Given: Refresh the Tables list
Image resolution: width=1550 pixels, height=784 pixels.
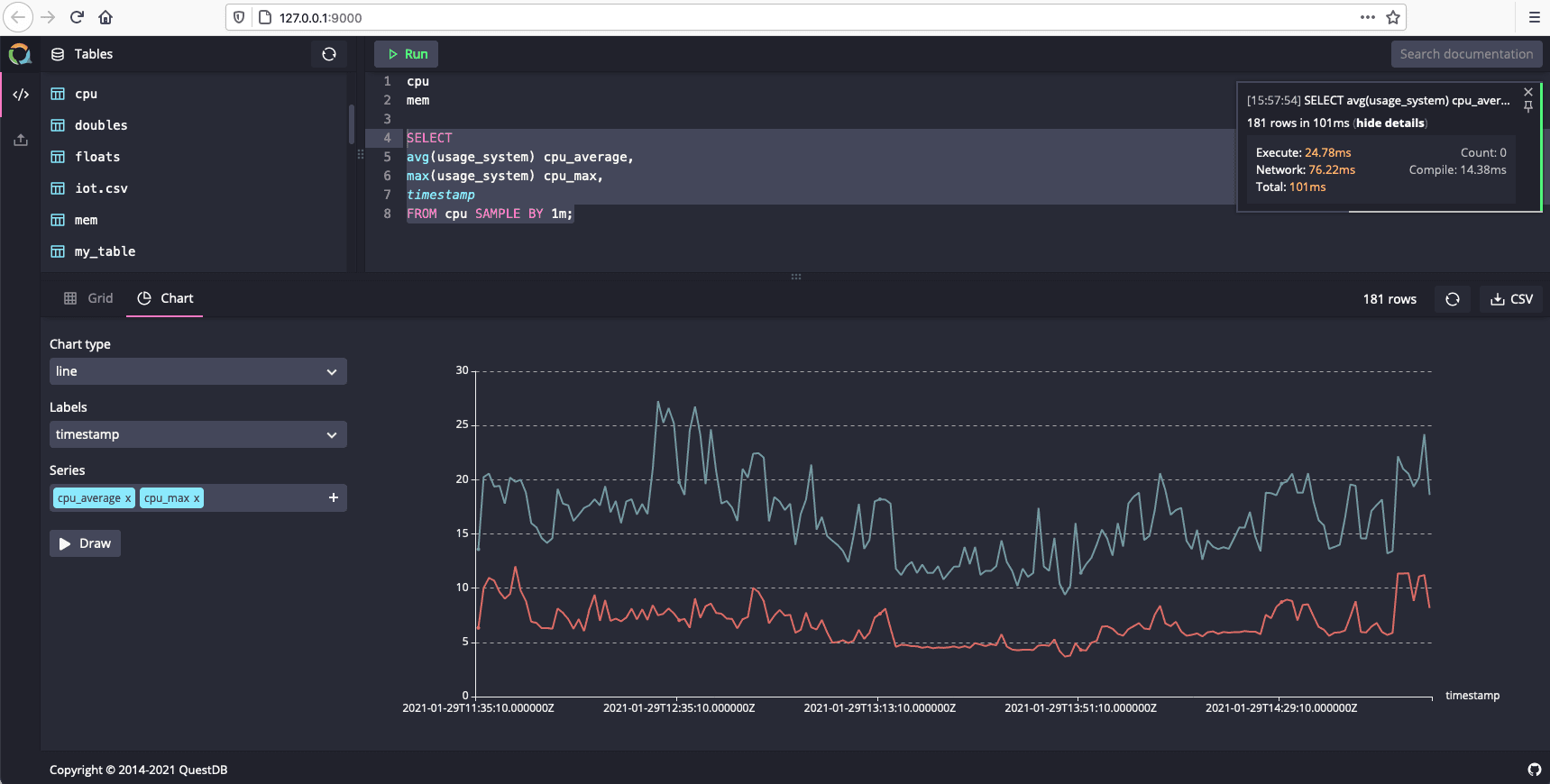Looking at the screenshot, I should (329, 54).
